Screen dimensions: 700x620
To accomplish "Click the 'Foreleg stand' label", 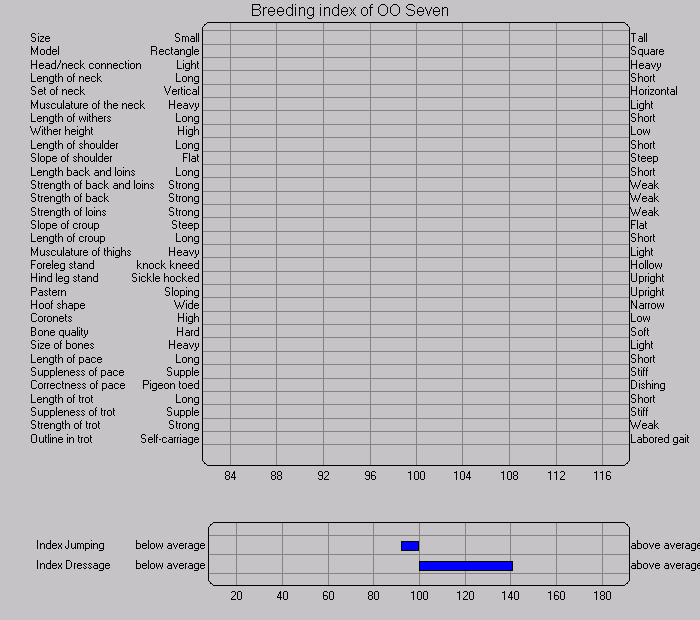I will click(62, 265).
